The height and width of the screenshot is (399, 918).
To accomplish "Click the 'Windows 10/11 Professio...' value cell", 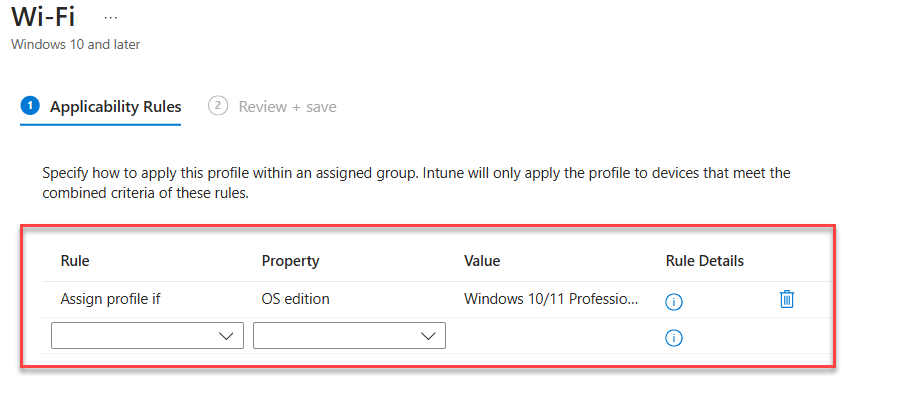I will (x=551, y=299).
